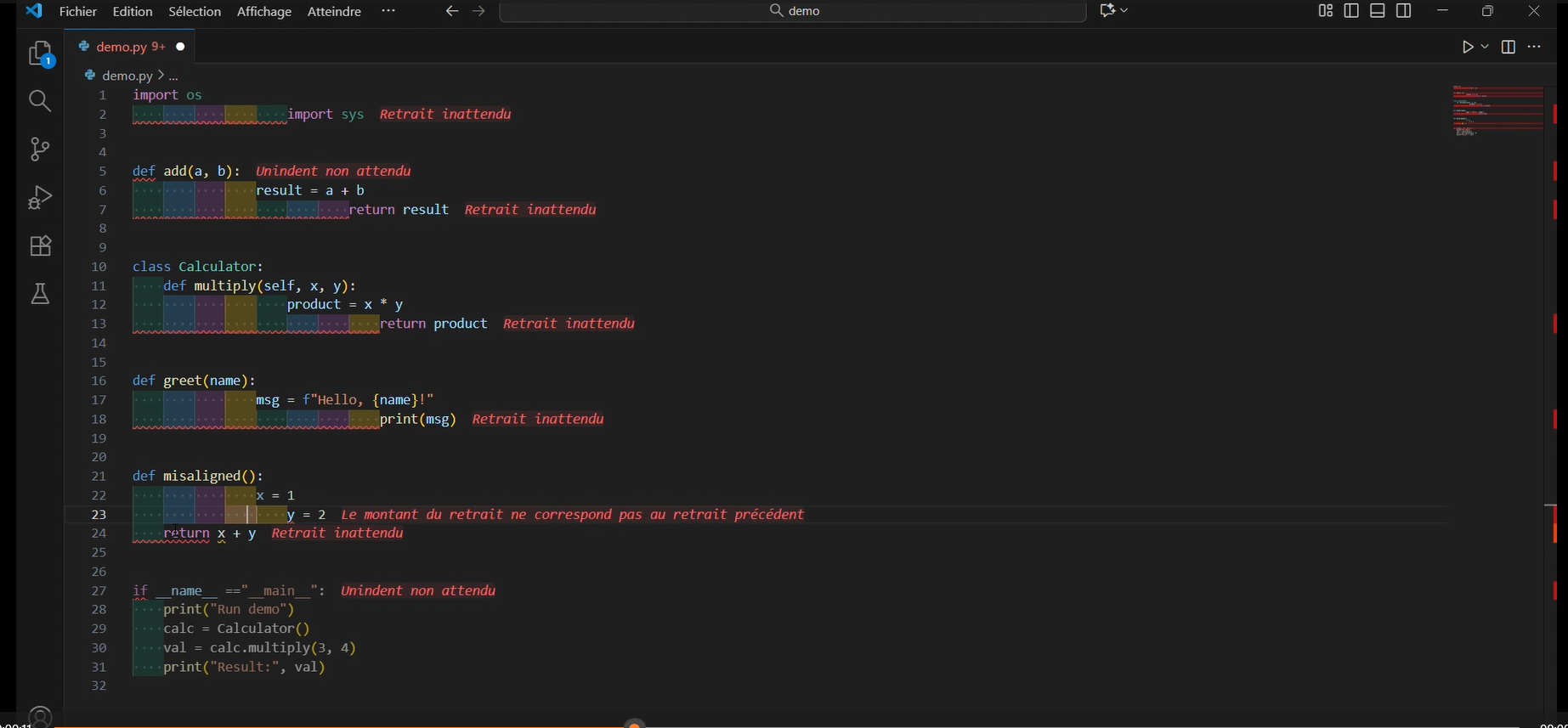Click the print("Result:", val) line
1568x728 pixels.
click(x=245, y=667)
